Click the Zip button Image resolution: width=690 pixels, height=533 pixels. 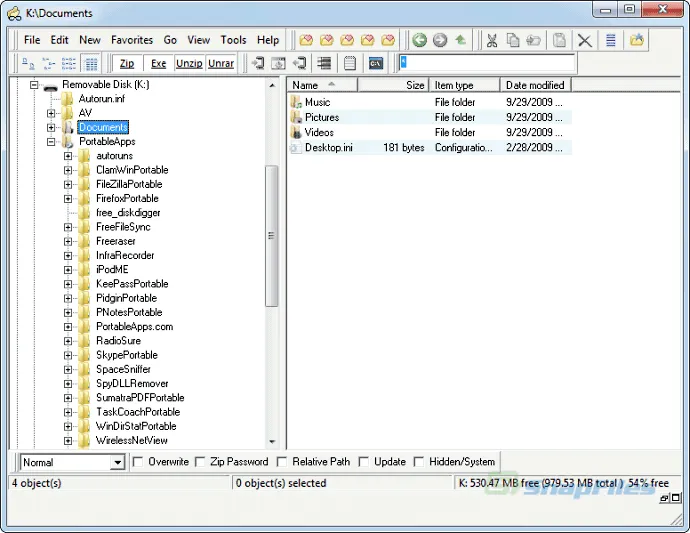click(x=127, y=64)
